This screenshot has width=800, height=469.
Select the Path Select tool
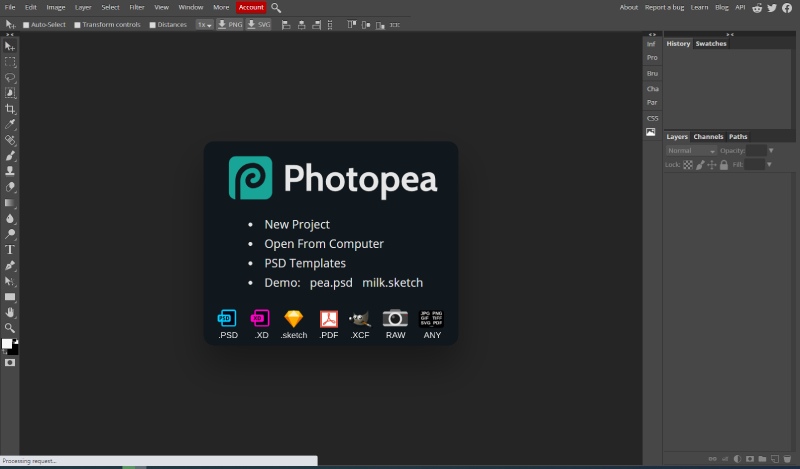pyautogui.click(x=10, y=281)
